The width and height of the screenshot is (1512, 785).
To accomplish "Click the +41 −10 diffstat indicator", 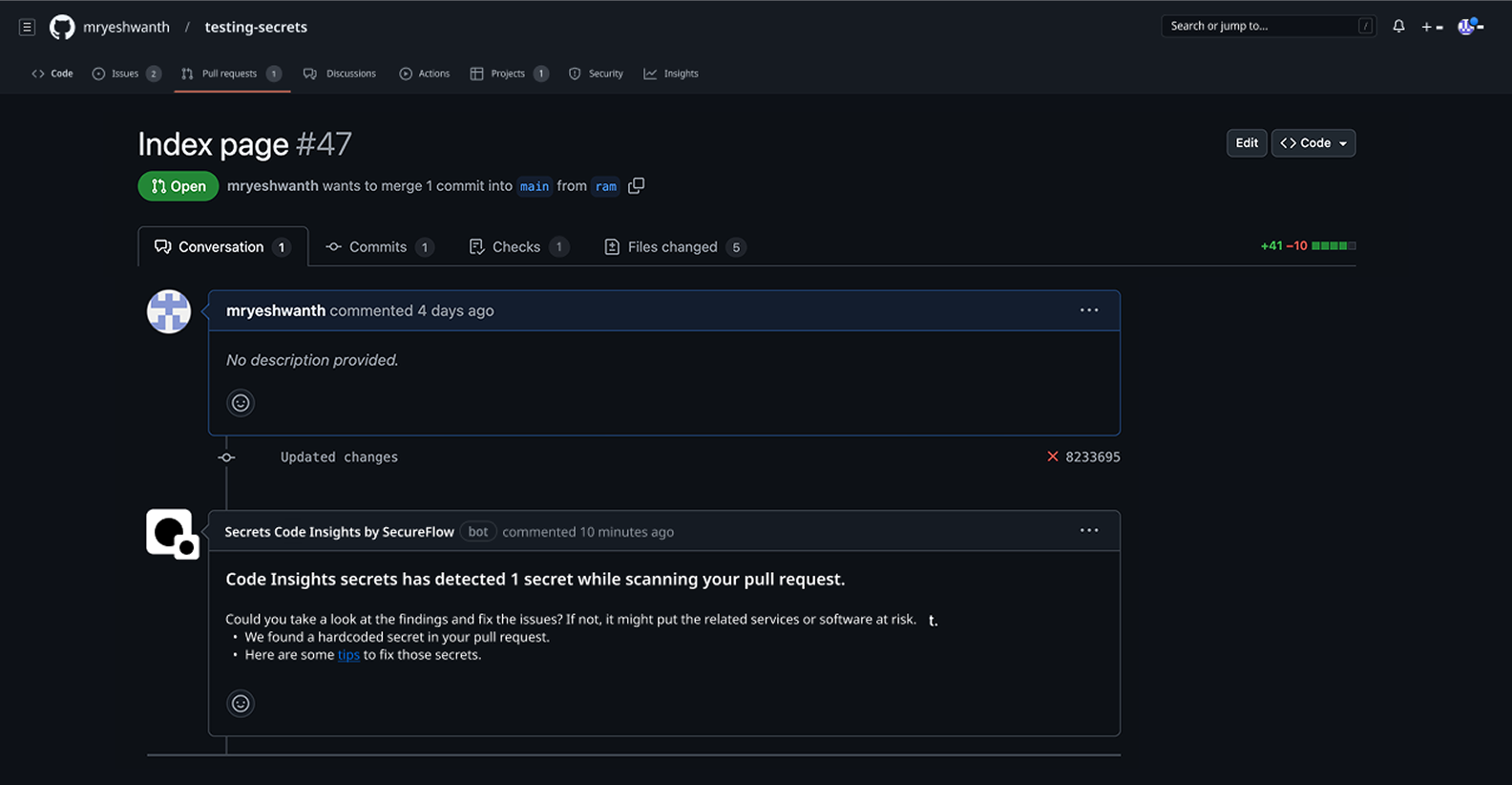I will (x=1308, y=245).
